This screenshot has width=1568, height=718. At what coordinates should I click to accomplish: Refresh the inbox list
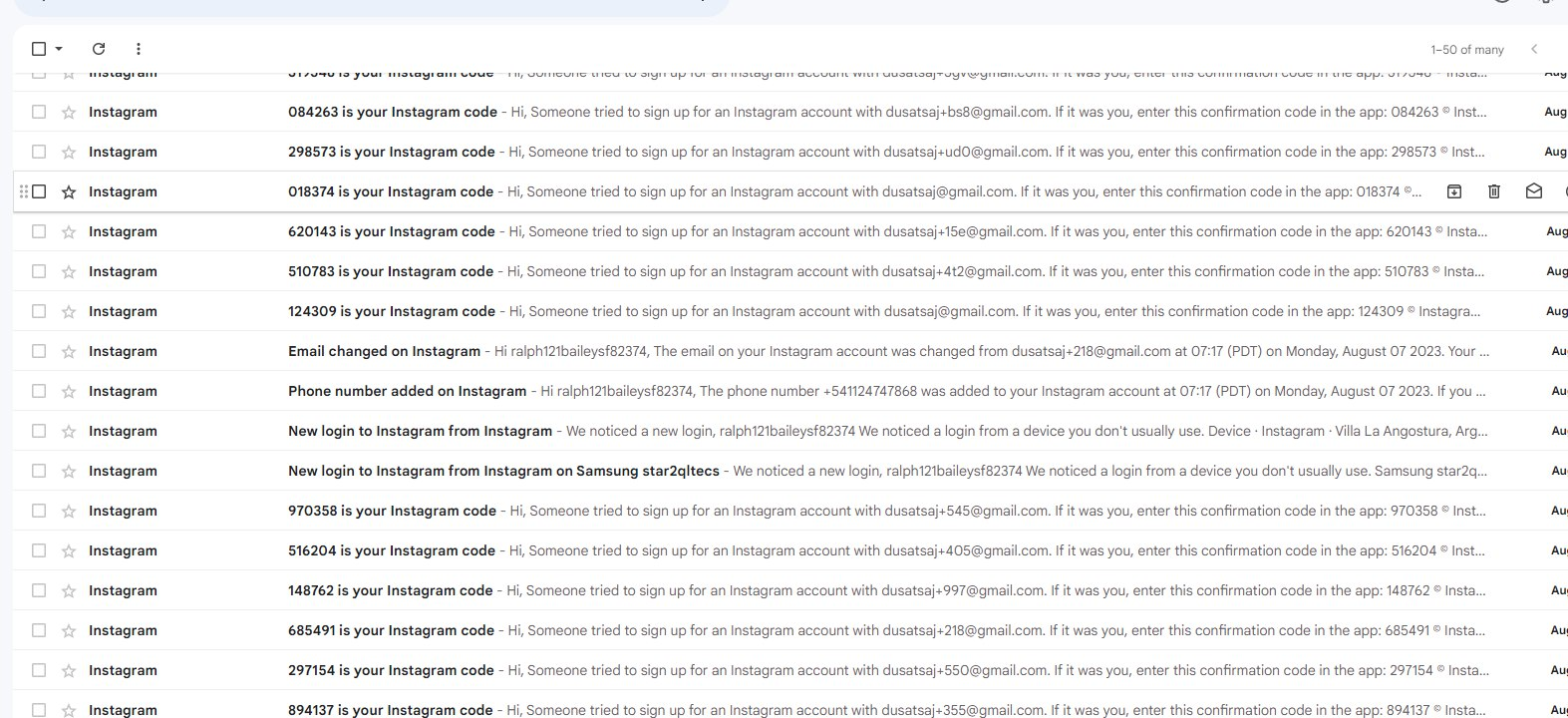[x=99, y=49]
